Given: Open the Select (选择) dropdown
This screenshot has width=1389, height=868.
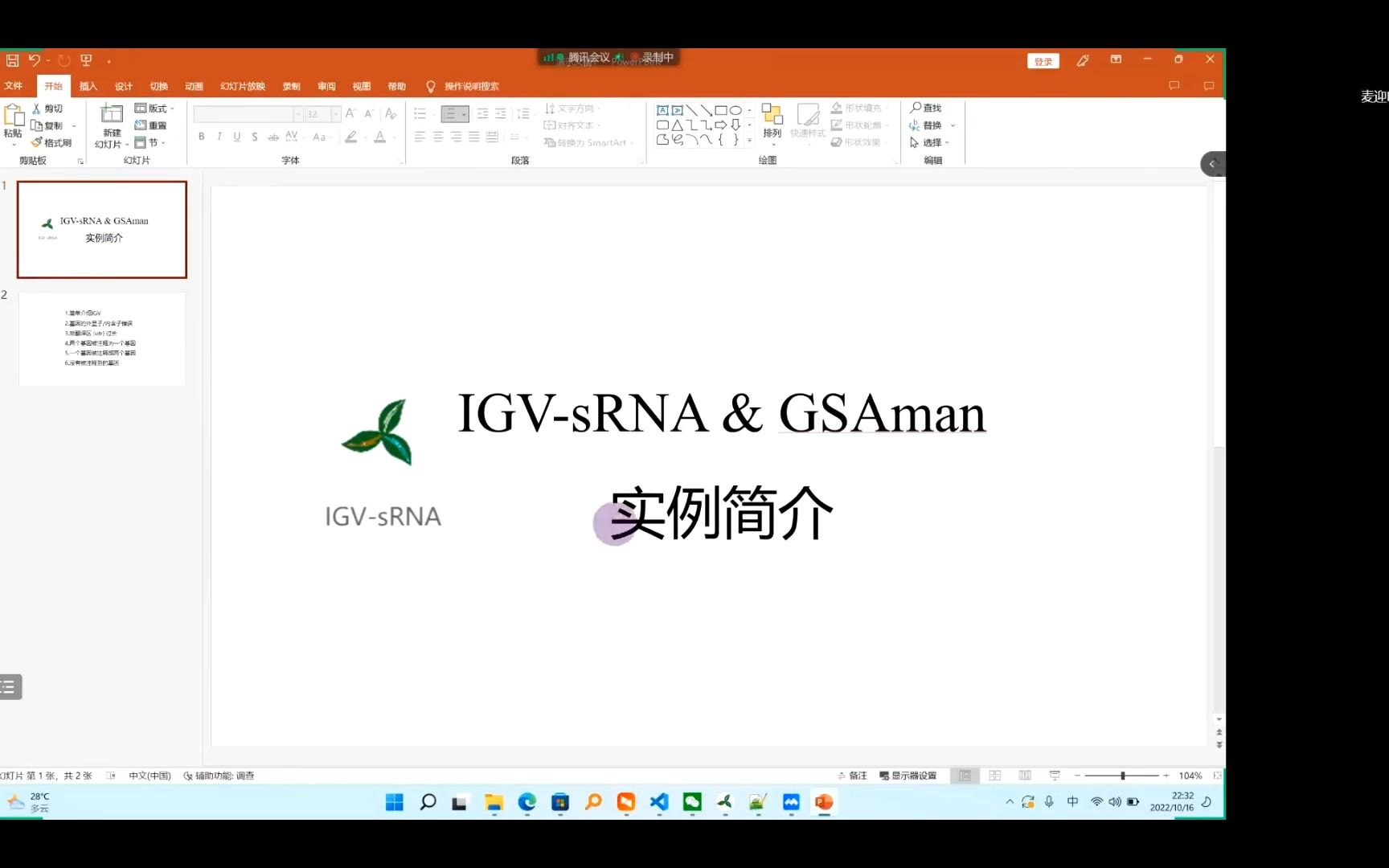Looking at the screenshot, I should (x=930, y=142).
